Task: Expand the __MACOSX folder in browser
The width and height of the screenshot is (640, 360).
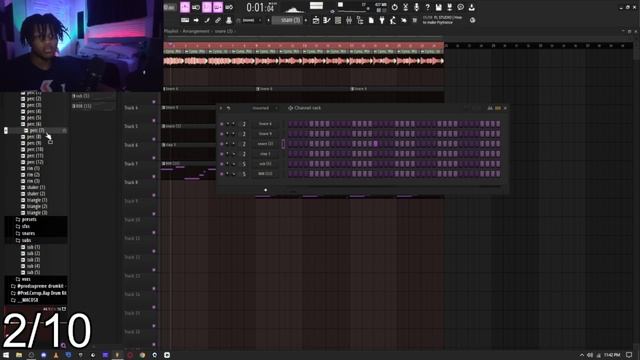Action: coord(27,300)
